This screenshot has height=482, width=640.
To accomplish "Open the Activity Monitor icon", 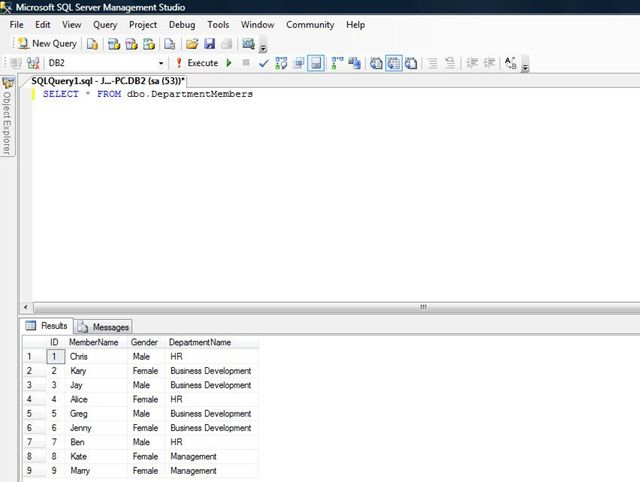I will click(248, 44).
